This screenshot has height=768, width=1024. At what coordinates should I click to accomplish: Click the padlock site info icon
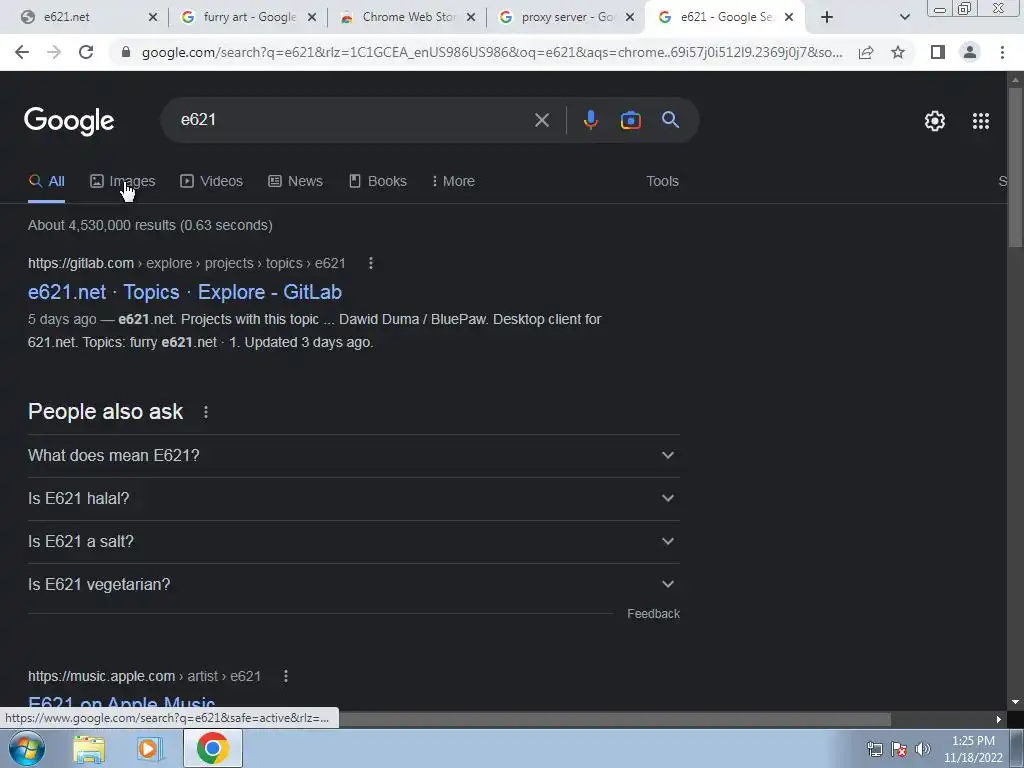[x=126, y=52]
